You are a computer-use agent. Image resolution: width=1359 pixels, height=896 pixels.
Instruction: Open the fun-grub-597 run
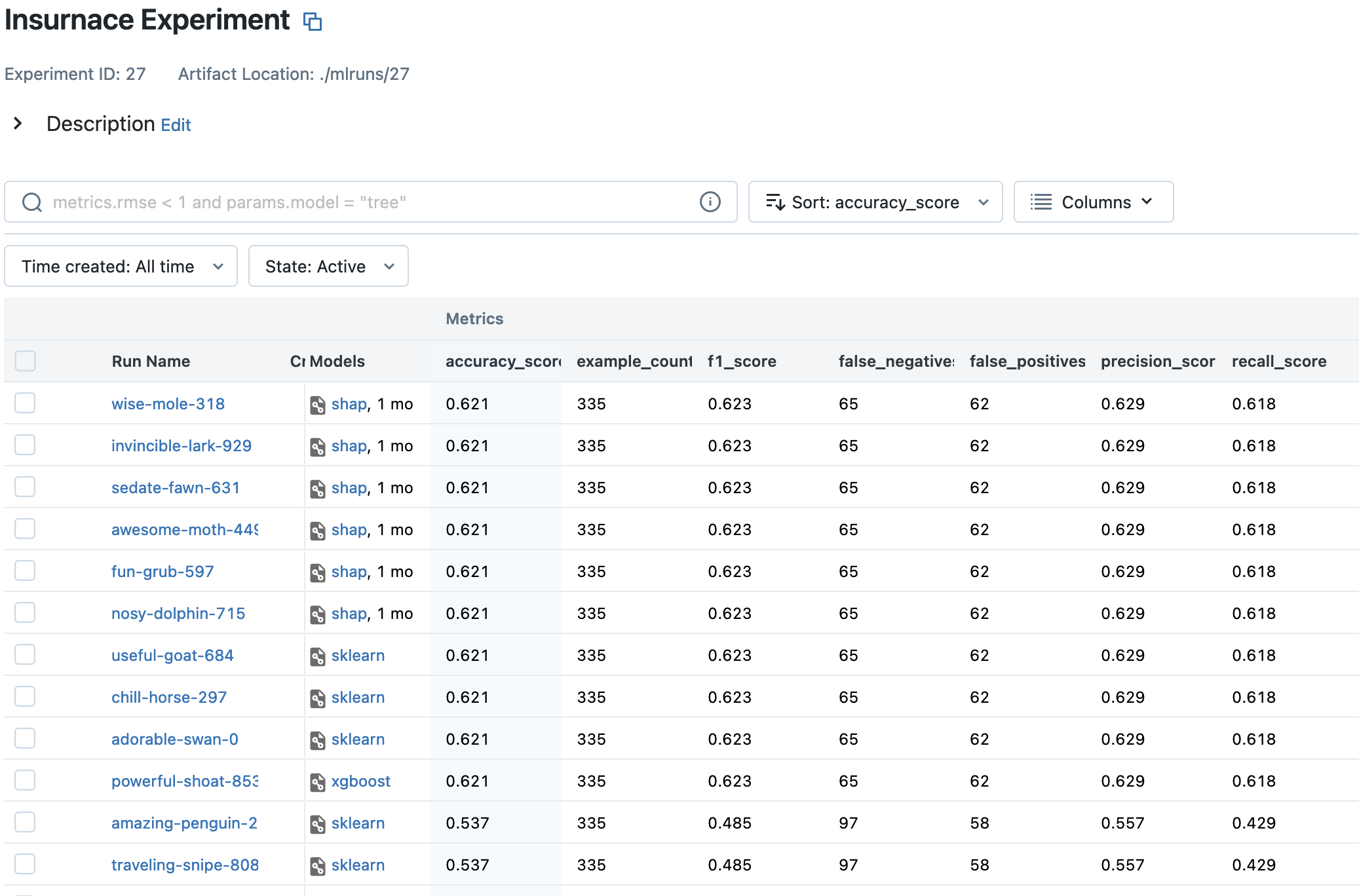[x=163, y=571]
